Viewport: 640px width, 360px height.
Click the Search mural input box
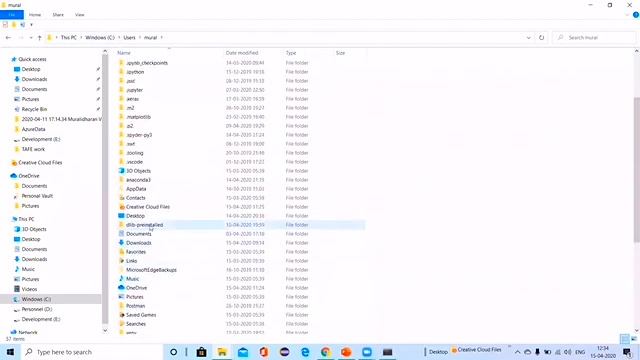point(594,38)
